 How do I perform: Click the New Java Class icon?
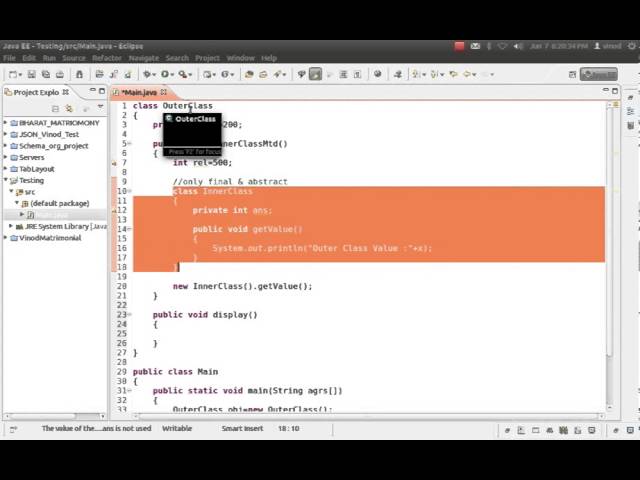pos(225,74)
